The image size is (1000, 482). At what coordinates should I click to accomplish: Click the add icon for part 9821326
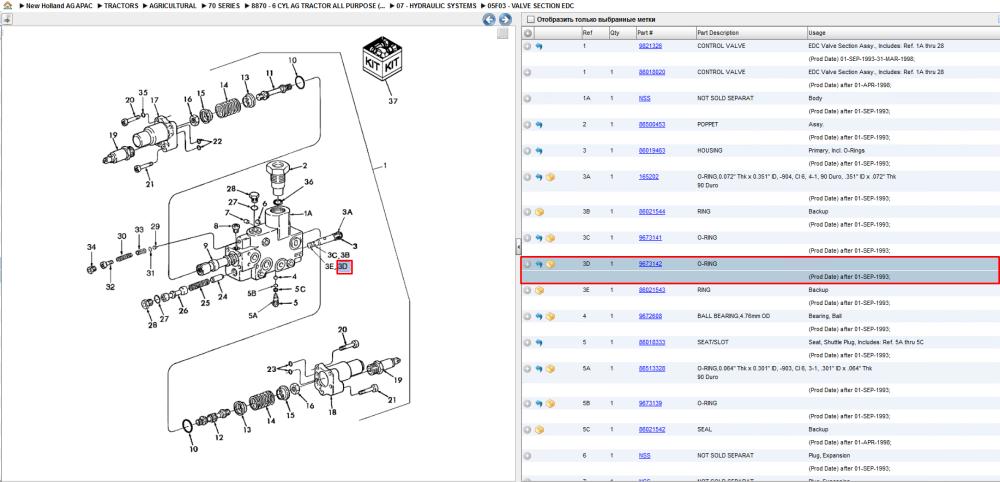pyautogui.click(x=528, y=46)
